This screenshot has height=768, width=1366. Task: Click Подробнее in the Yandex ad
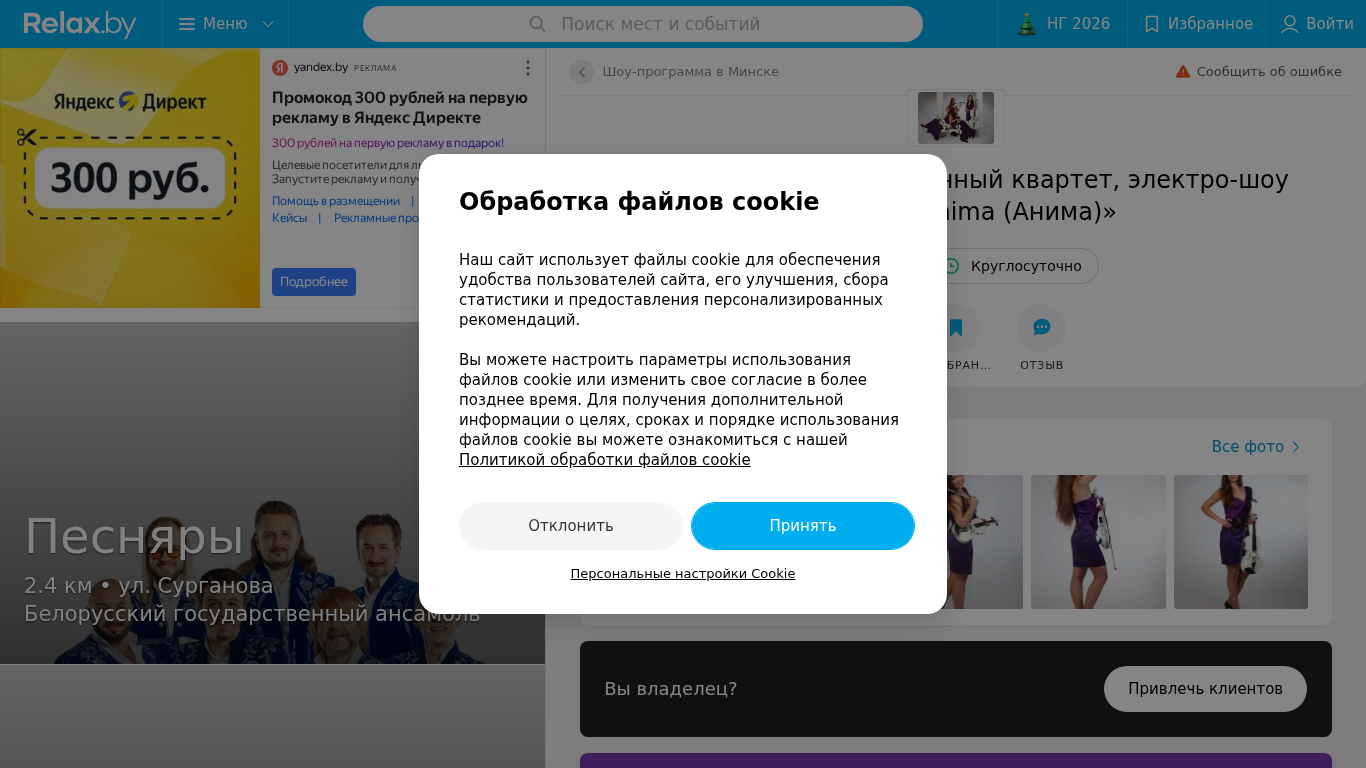pyautogui.click(x=314, y=282)
